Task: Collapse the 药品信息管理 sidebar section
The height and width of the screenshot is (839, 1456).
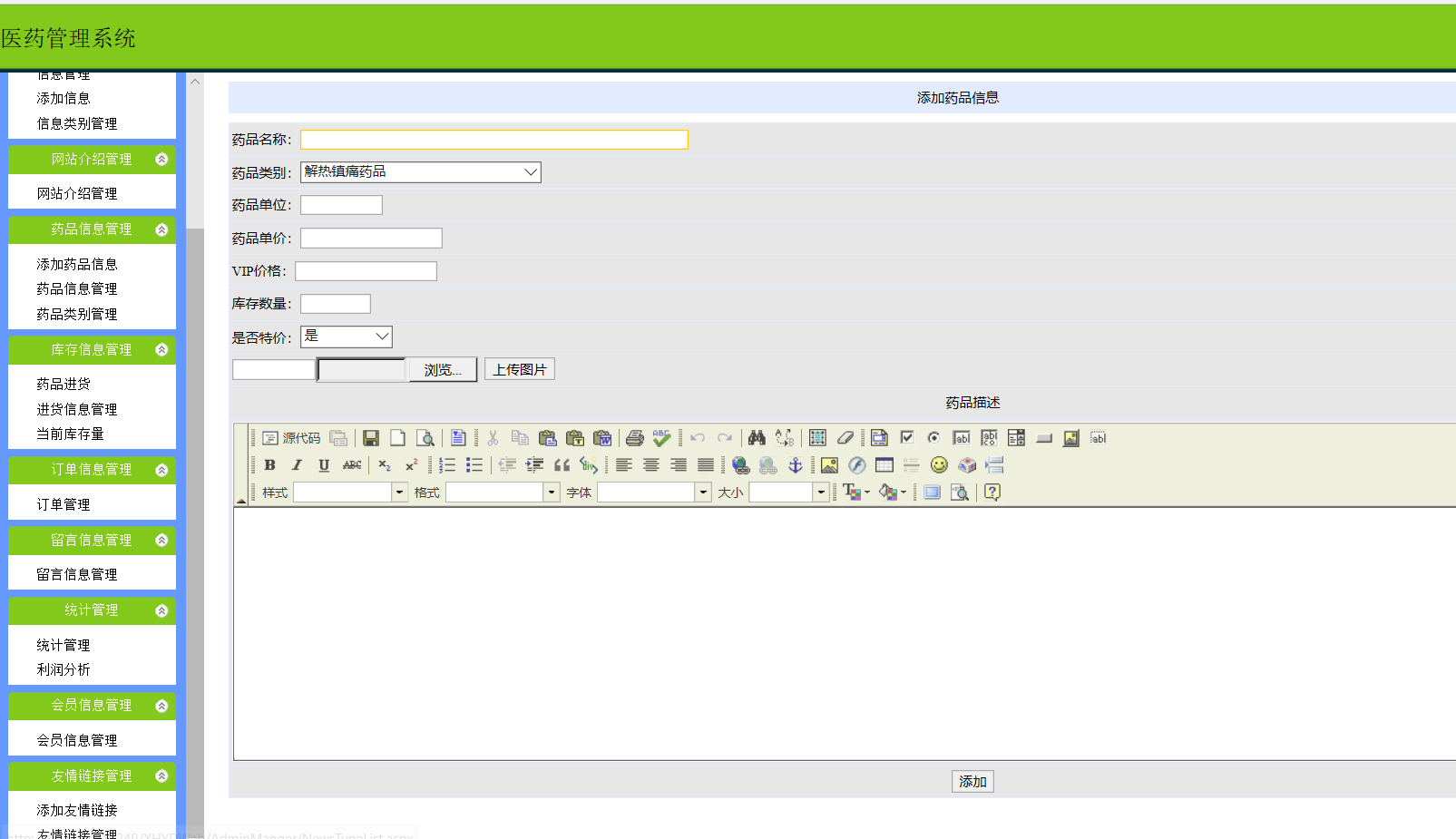Action: click(161, 229)
